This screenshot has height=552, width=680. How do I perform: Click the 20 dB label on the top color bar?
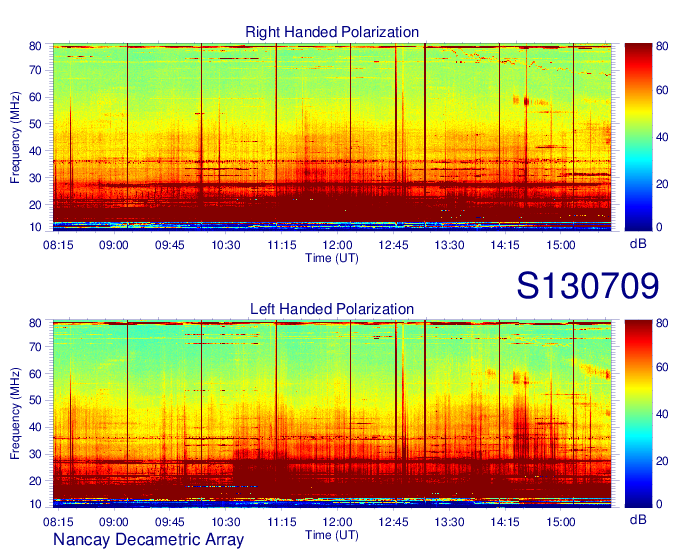pyautogui.click(x=662, y=184)
